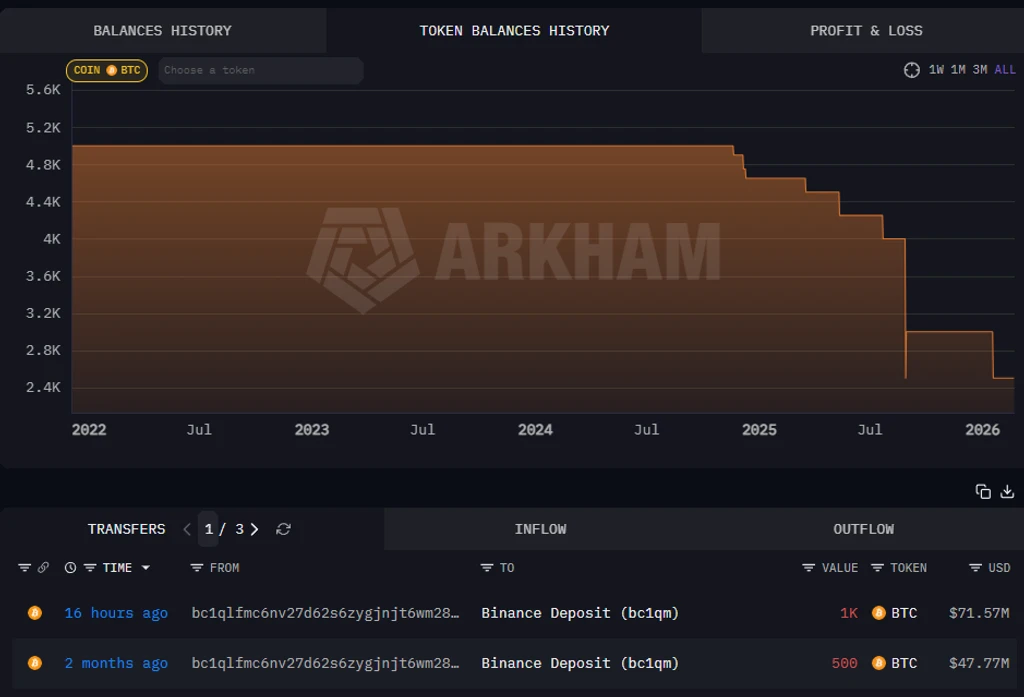
Task: Click the 'Choose a token' input field
Action: click(x=261, y=71)
